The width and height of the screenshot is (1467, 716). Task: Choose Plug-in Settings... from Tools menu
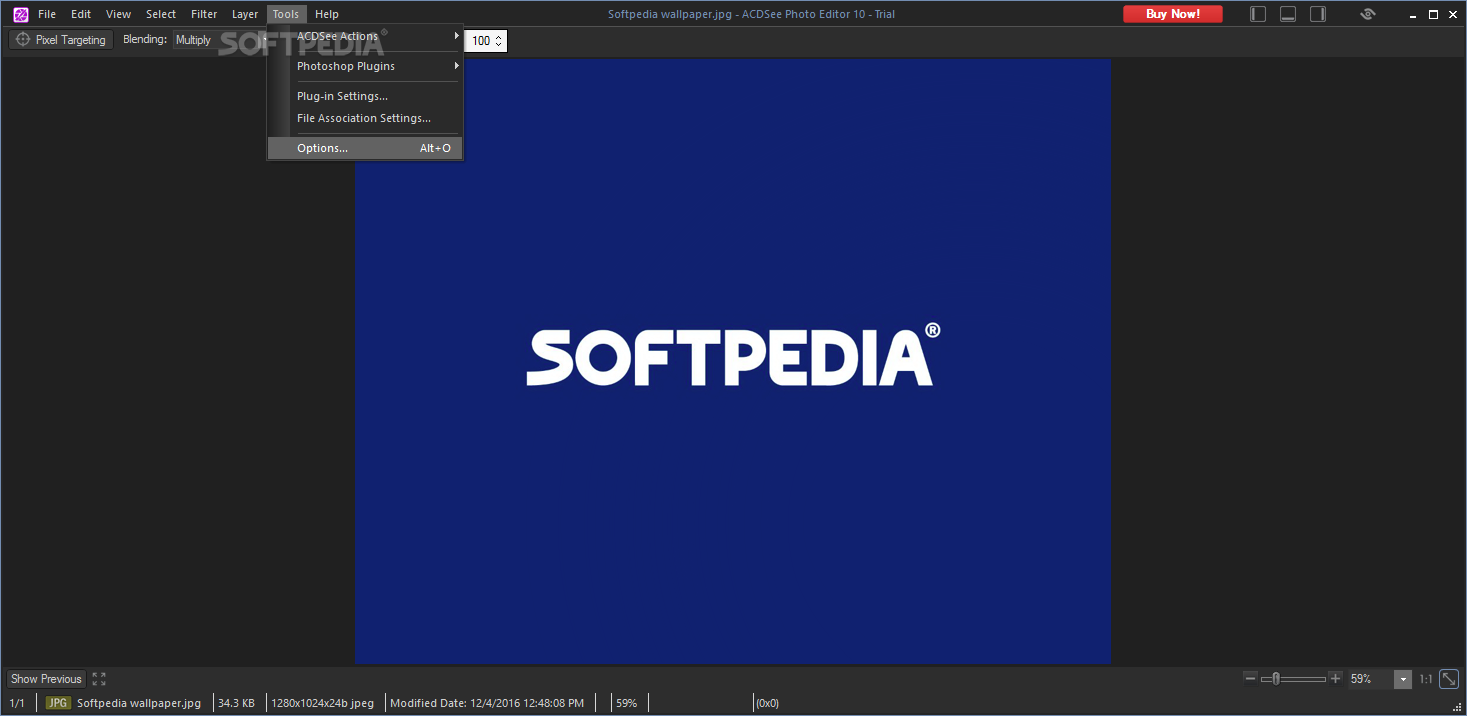click(x=365, y=96)
